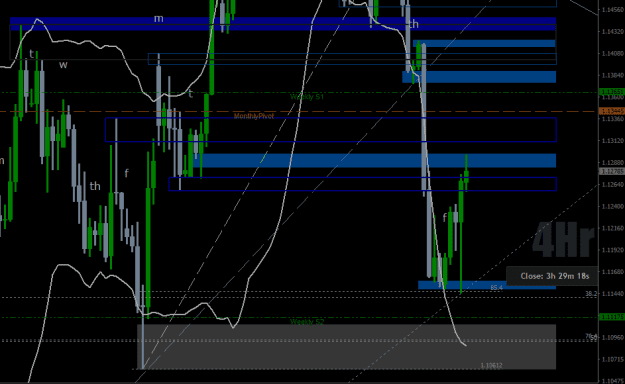Click the 1.11680 price axis label
Screen dimensions: 625x384
coord(613,272)
